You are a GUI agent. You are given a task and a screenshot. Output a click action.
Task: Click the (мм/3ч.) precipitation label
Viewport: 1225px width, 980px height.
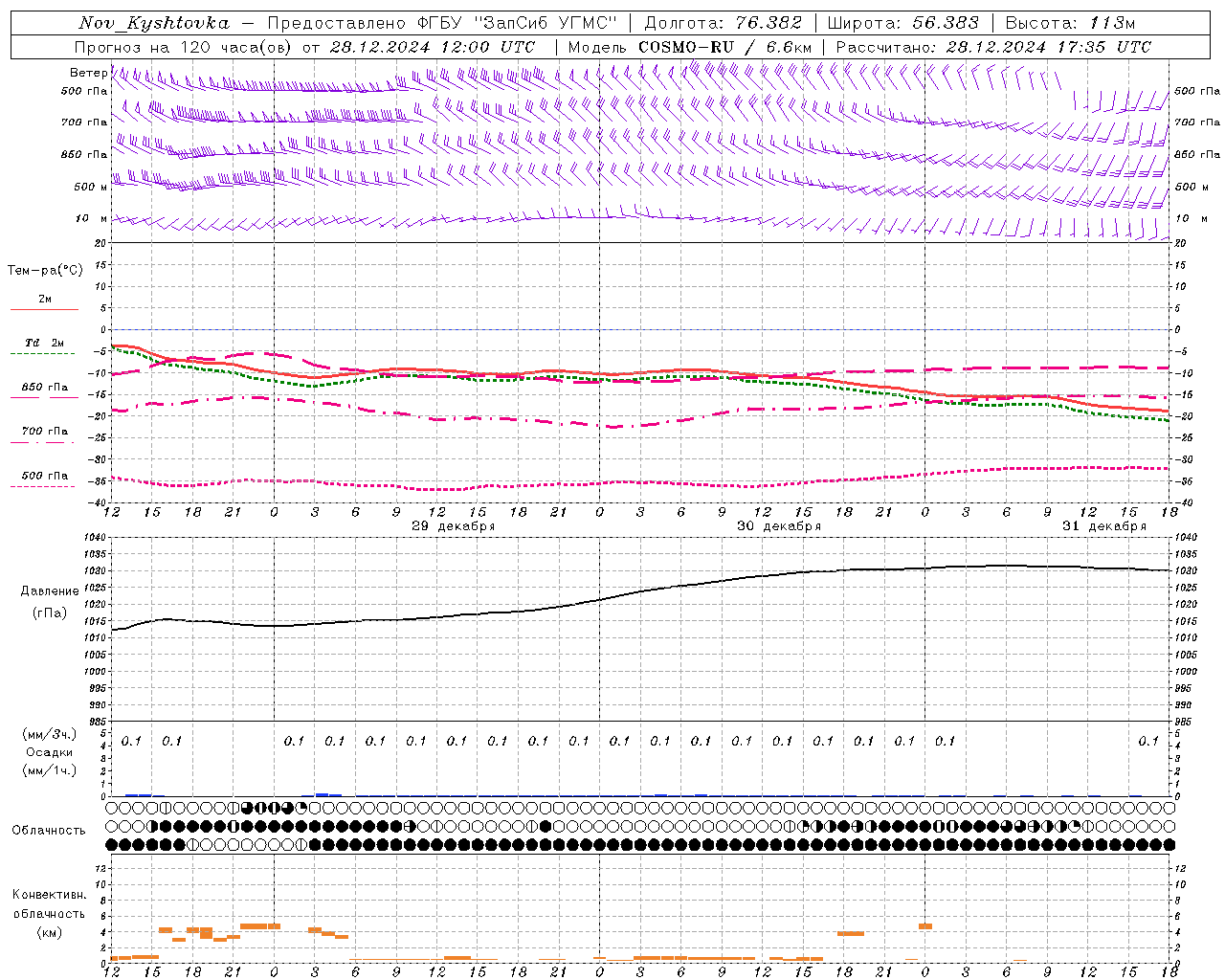(x=50, y=734)
